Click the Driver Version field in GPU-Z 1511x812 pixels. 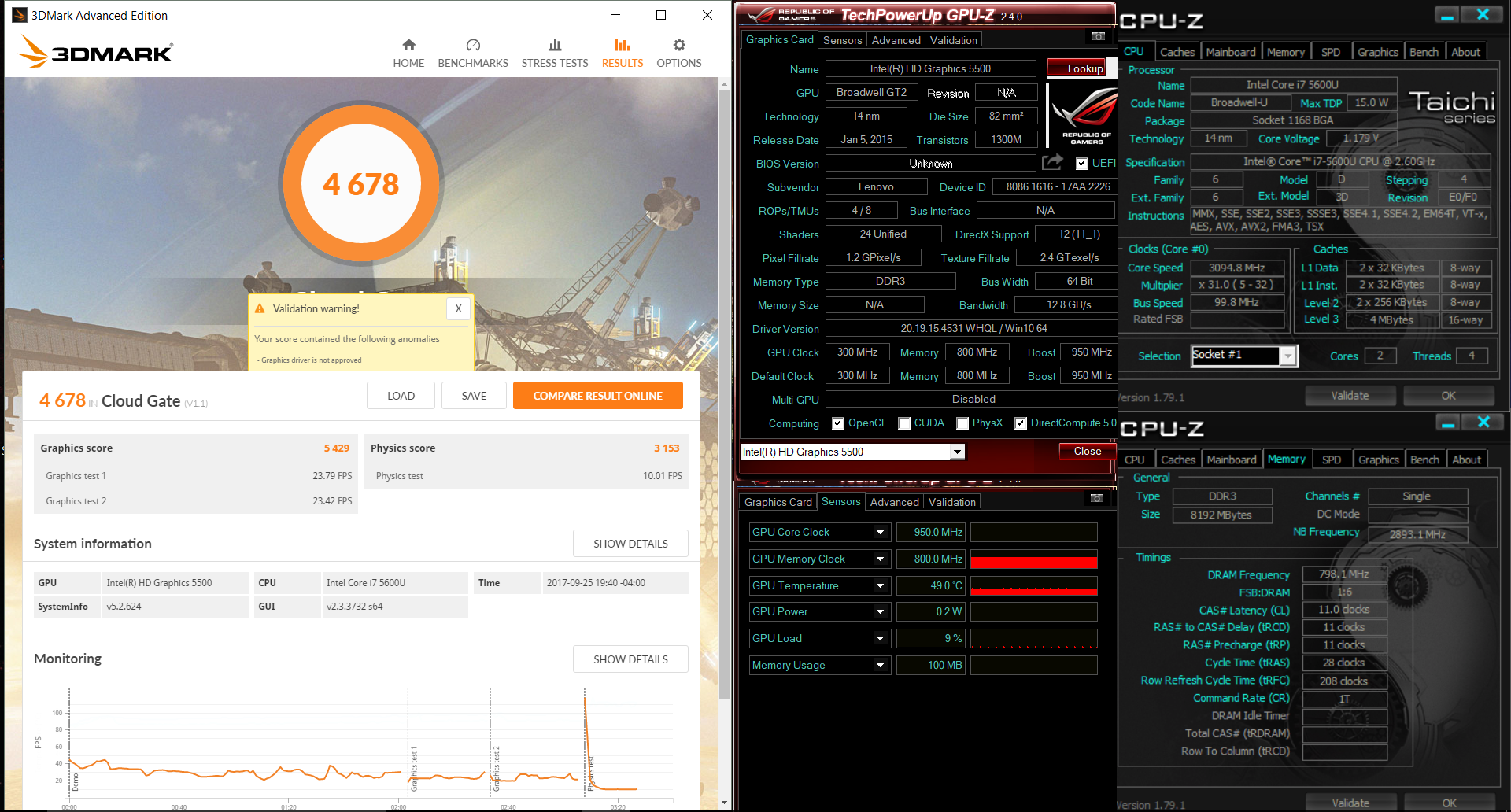click(x=973, y=328)
